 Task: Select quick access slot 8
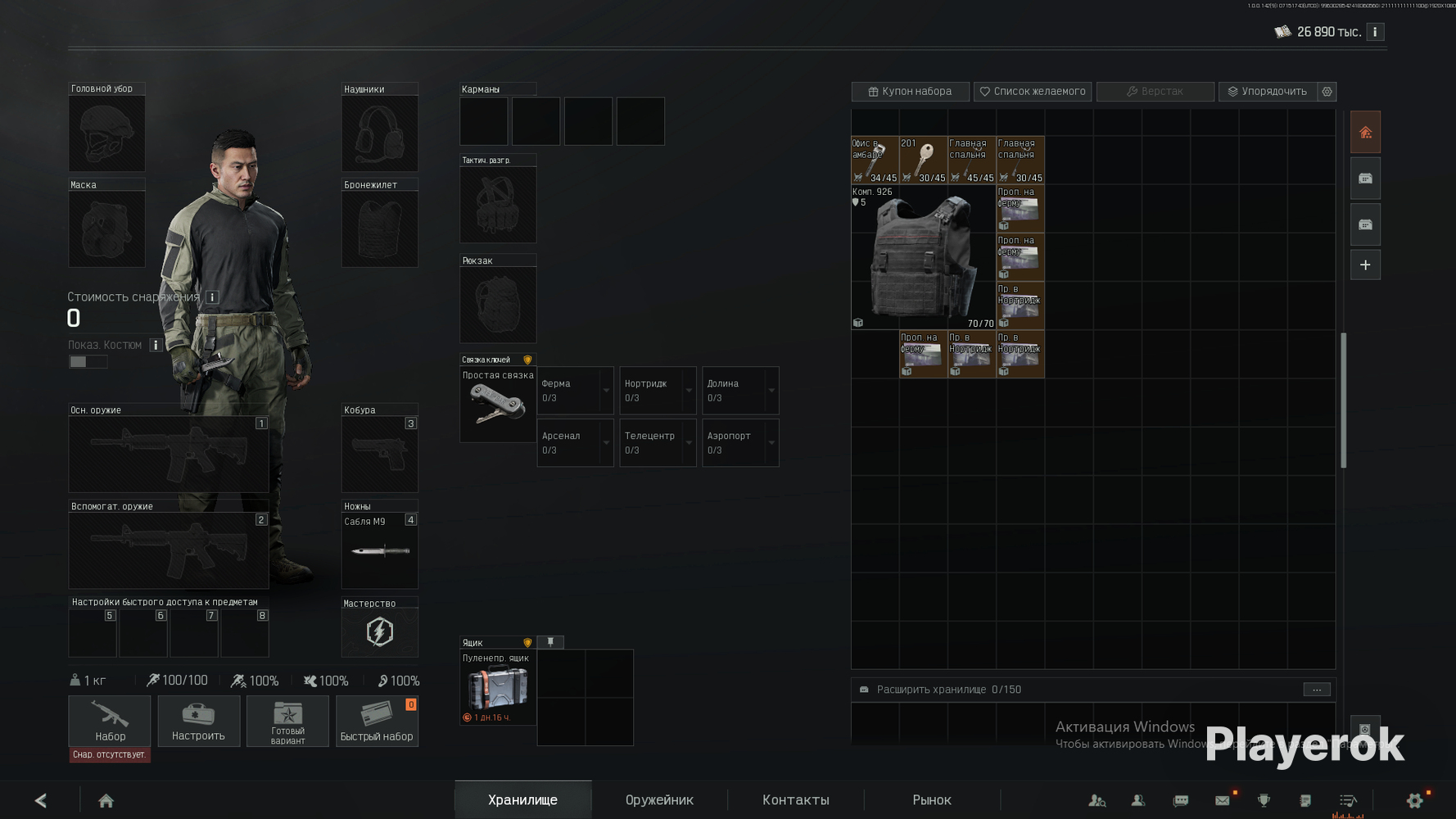pos(245,633)
